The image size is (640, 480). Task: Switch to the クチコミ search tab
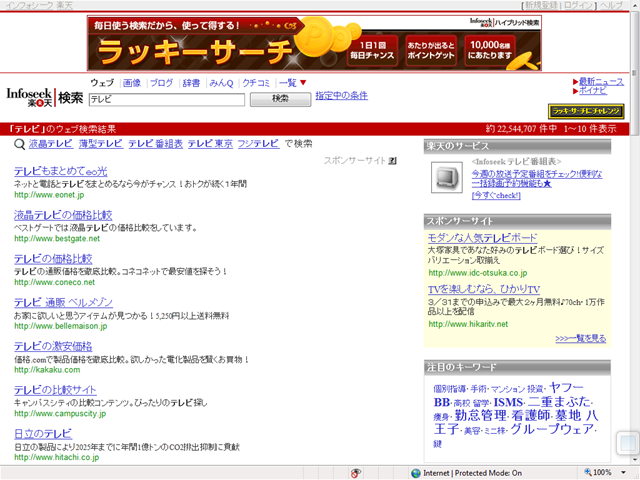[256, 83]
